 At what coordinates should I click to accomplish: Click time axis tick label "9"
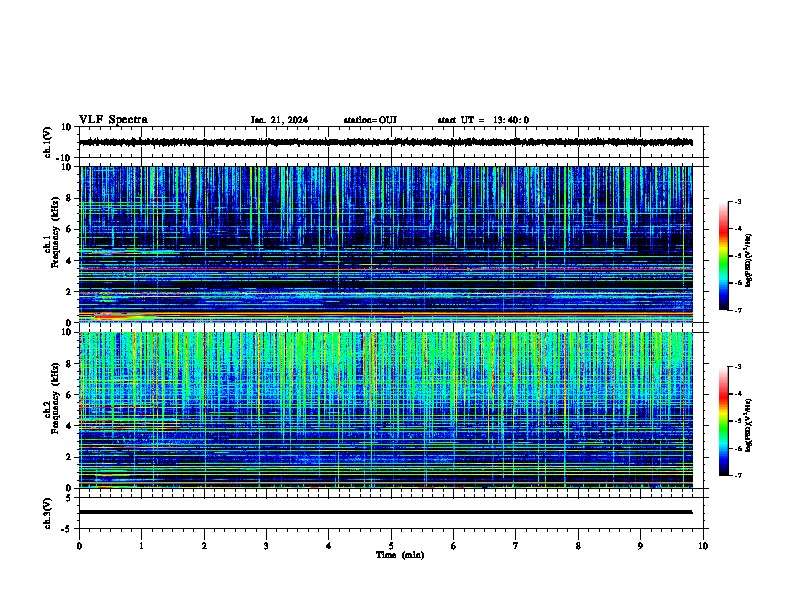point(640,546)
